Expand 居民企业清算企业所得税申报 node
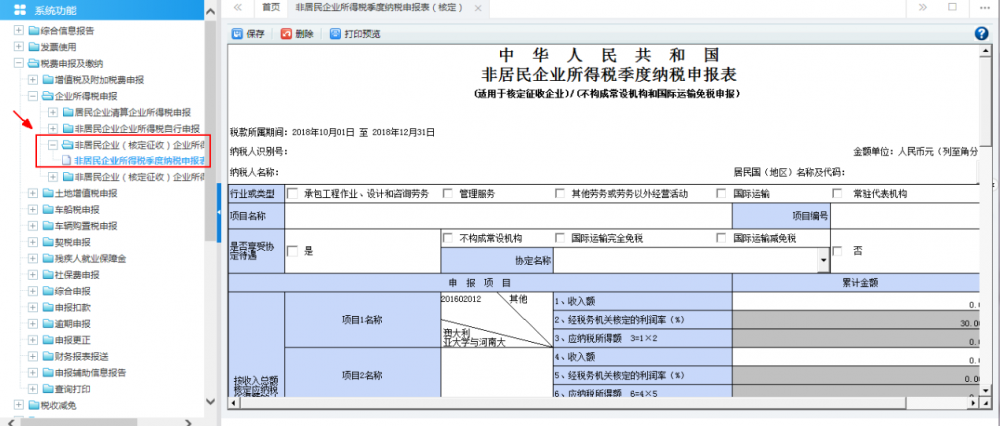1000x426 pixels. [53, 112]
